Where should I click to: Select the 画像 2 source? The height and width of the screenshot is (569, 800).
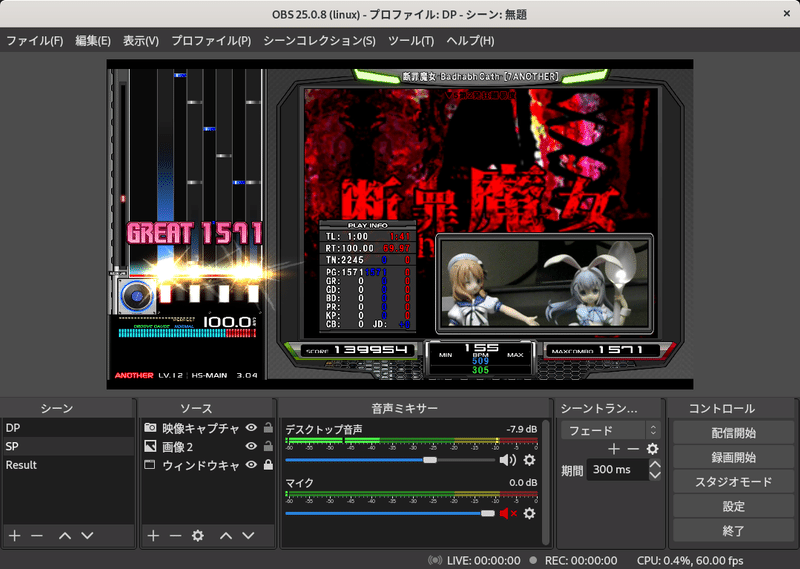(x=178, y=447)
